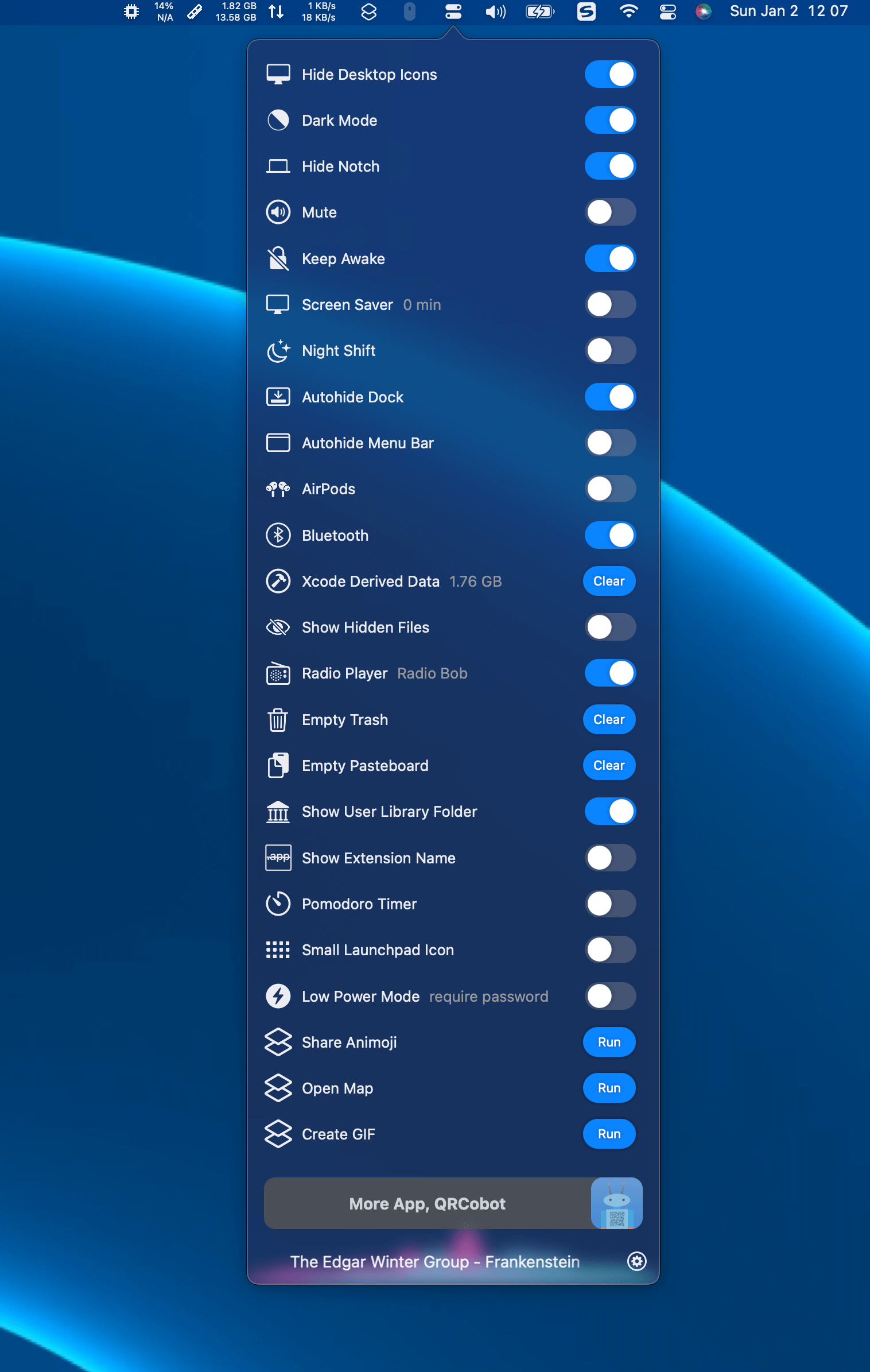Disable the Dark Mode switch
This screenshot has width=870, height=1372.
tap(611, 121)
